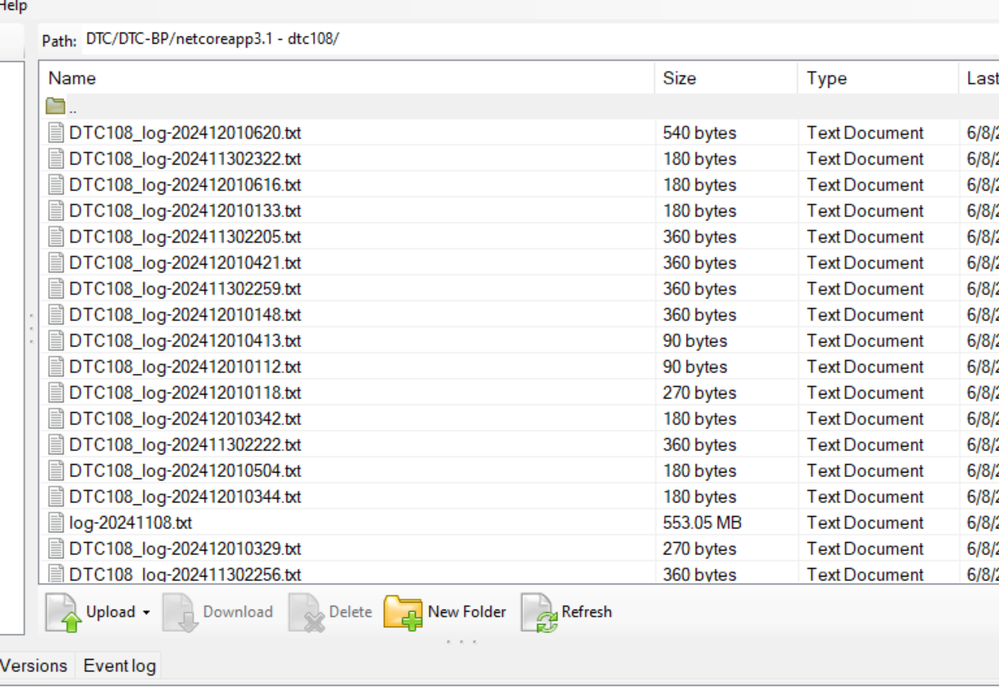Select DTC108_log-202412010413.txt in the list
The image size is (999, 695).
point(185,341)
